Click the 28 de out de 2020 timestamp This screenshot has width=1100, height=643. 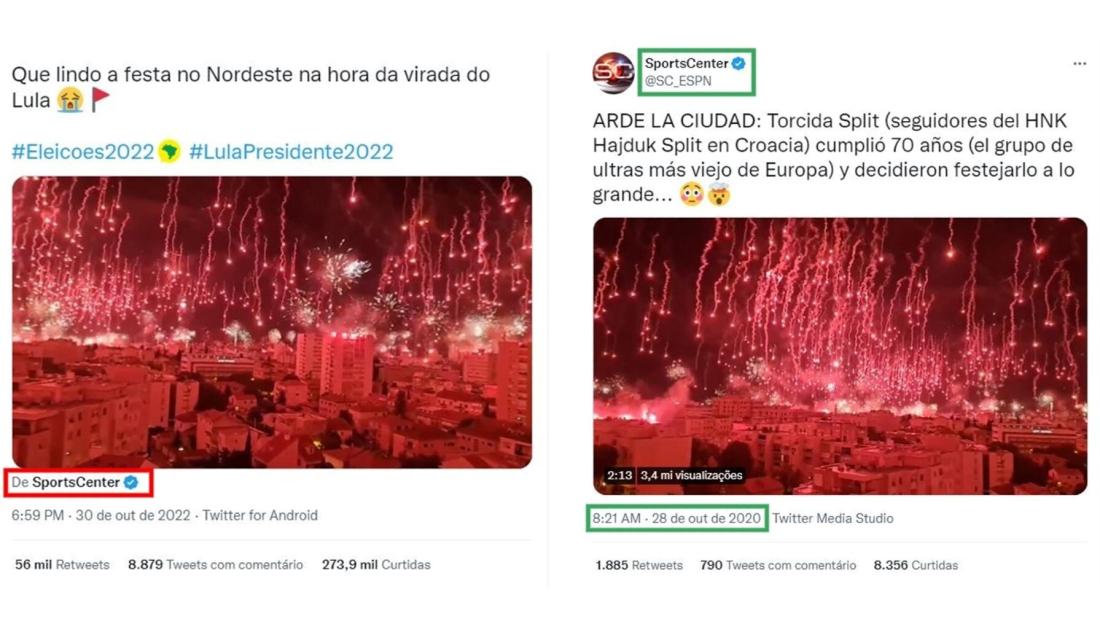coord(706,518)
